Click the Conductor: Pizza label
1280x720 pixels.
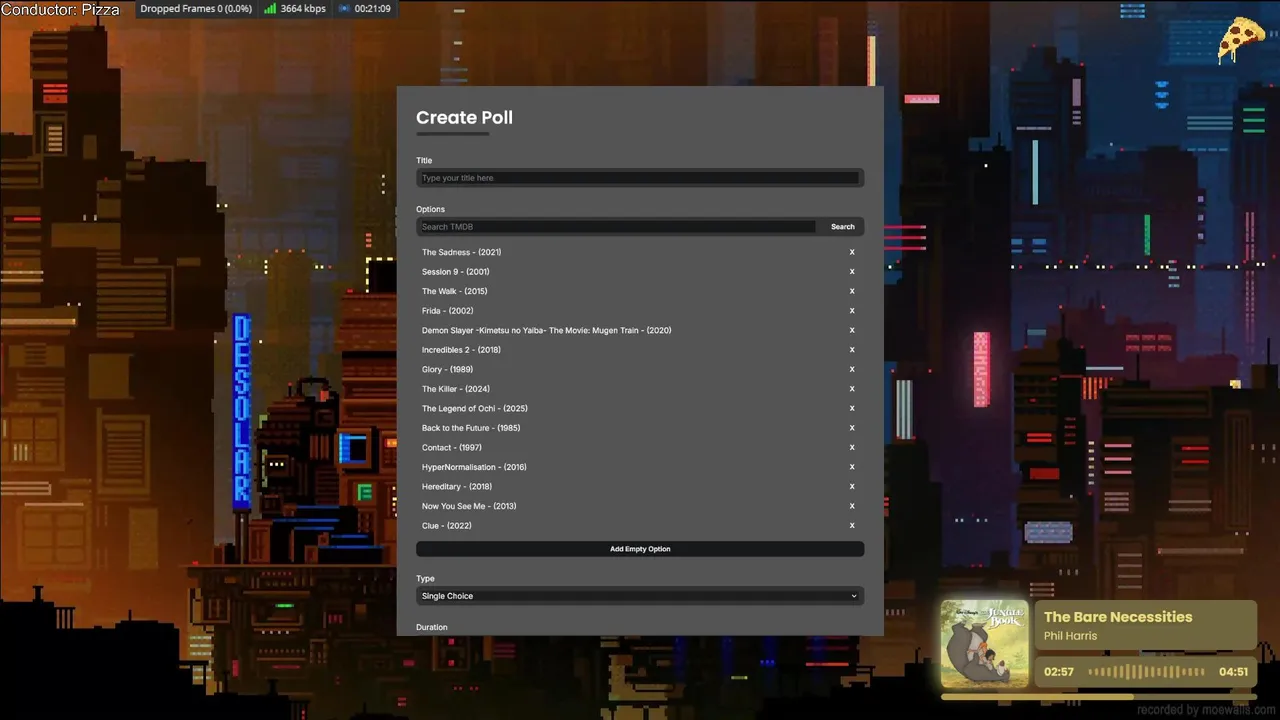pyautogui.click(x=60, y=10)
